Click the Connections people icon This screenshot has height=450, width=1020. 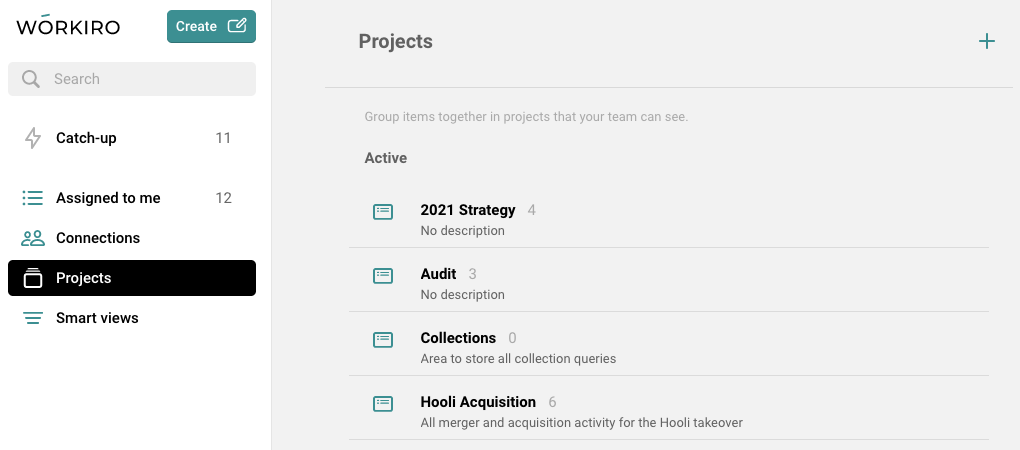(x=33, y=238)
